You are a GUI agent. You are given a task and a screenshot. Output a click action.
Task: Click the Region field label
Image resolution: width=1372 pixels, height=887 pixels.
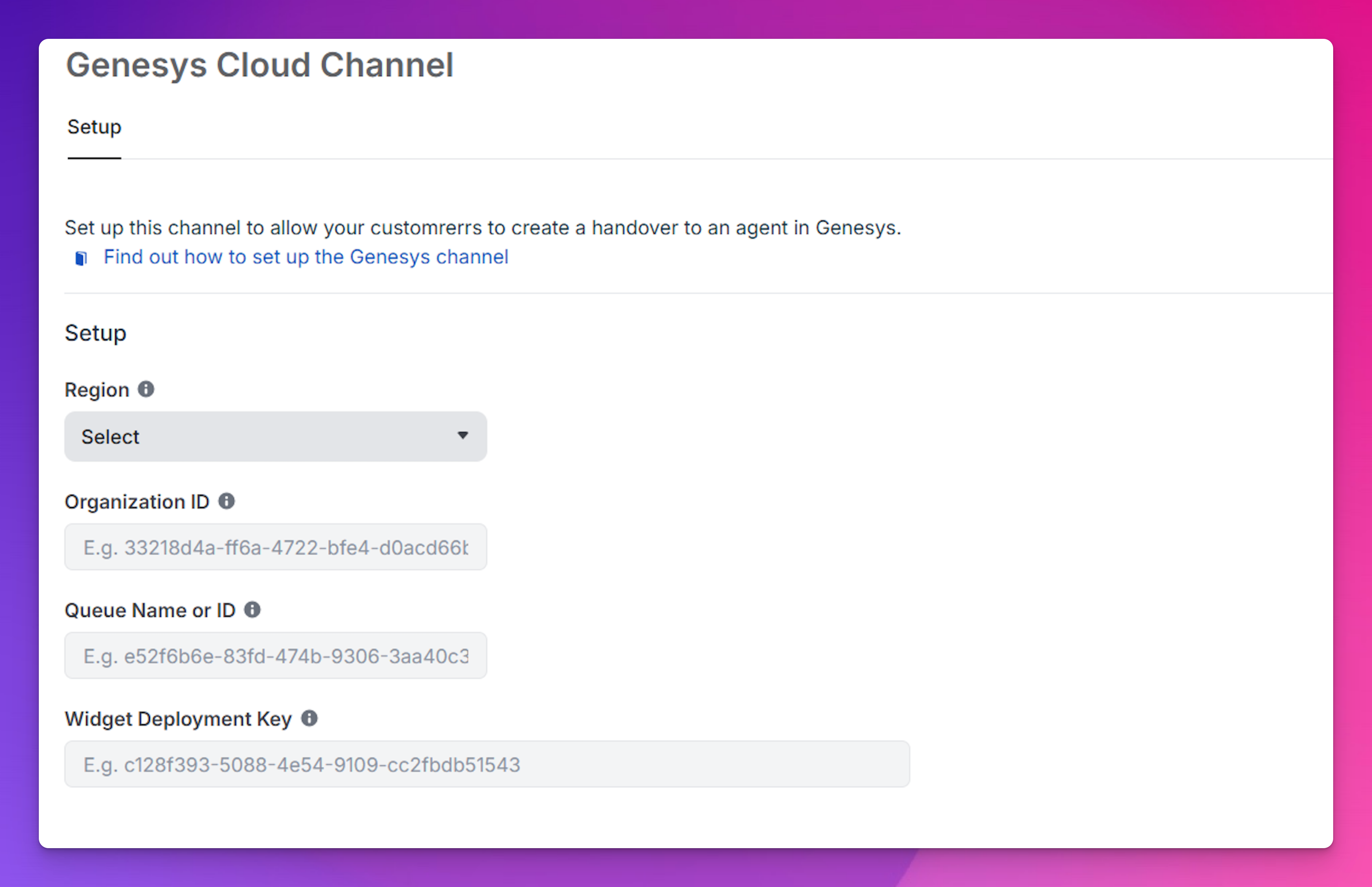(x=97, y=390)
